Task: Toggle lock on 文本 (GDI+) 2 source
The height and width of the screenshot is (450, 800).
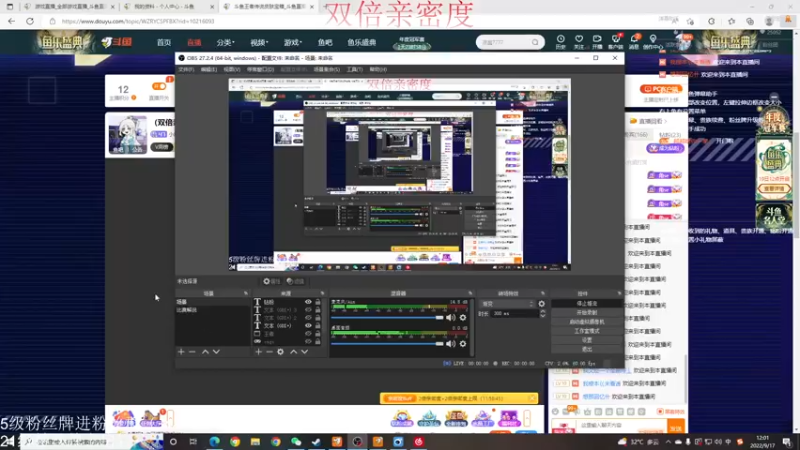Action: 318,317
